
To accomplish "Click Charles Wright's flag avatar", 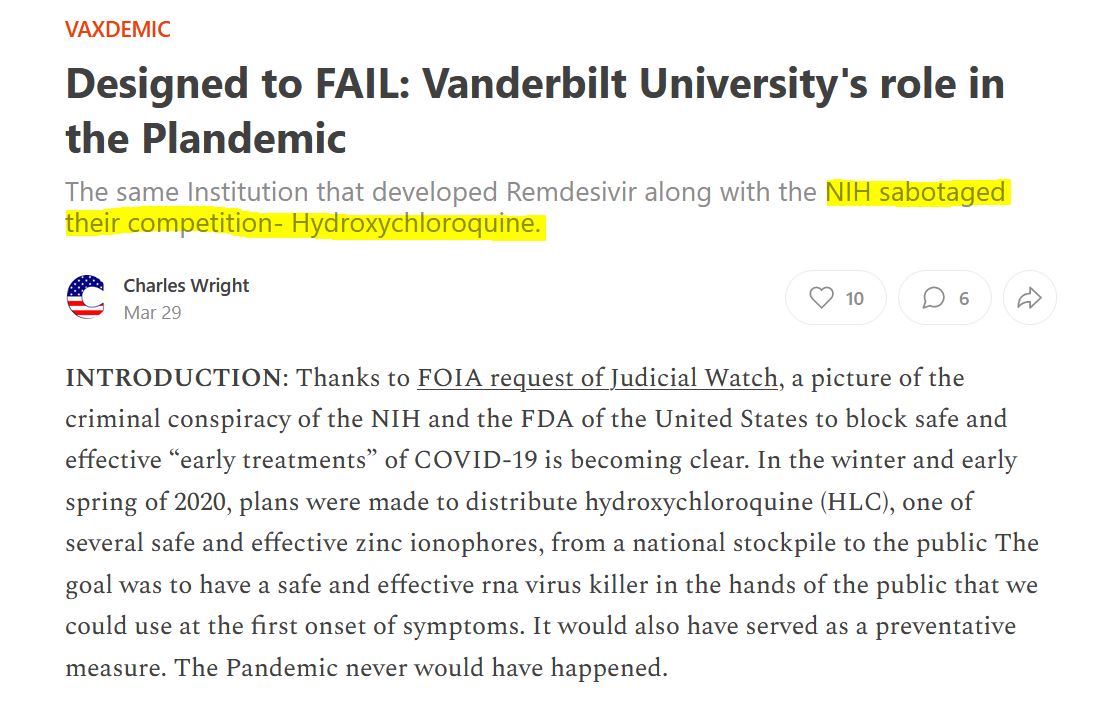I will click(x=86, y=297).
